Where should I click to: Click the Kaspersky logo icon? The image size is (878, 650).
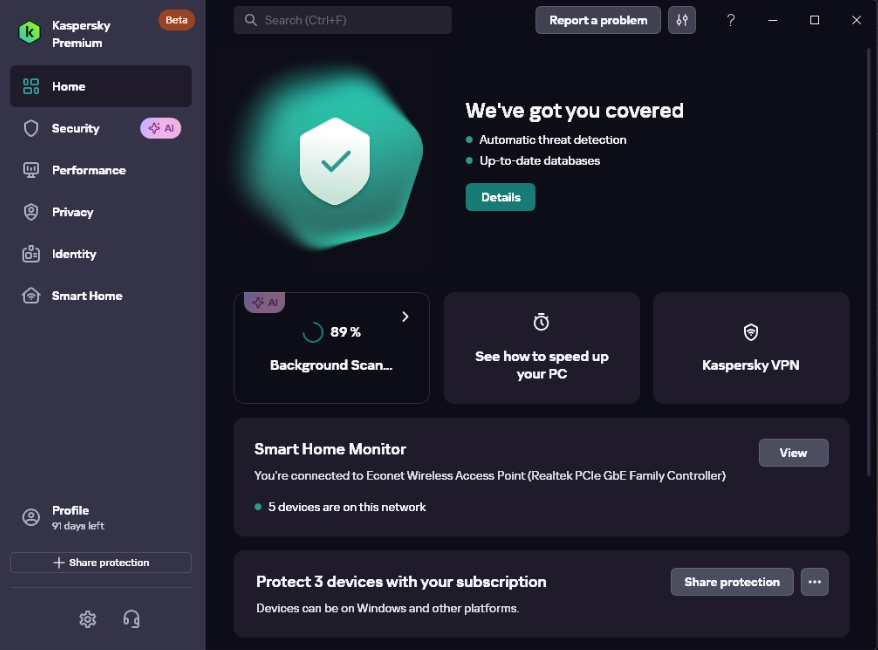click(30, 32)
